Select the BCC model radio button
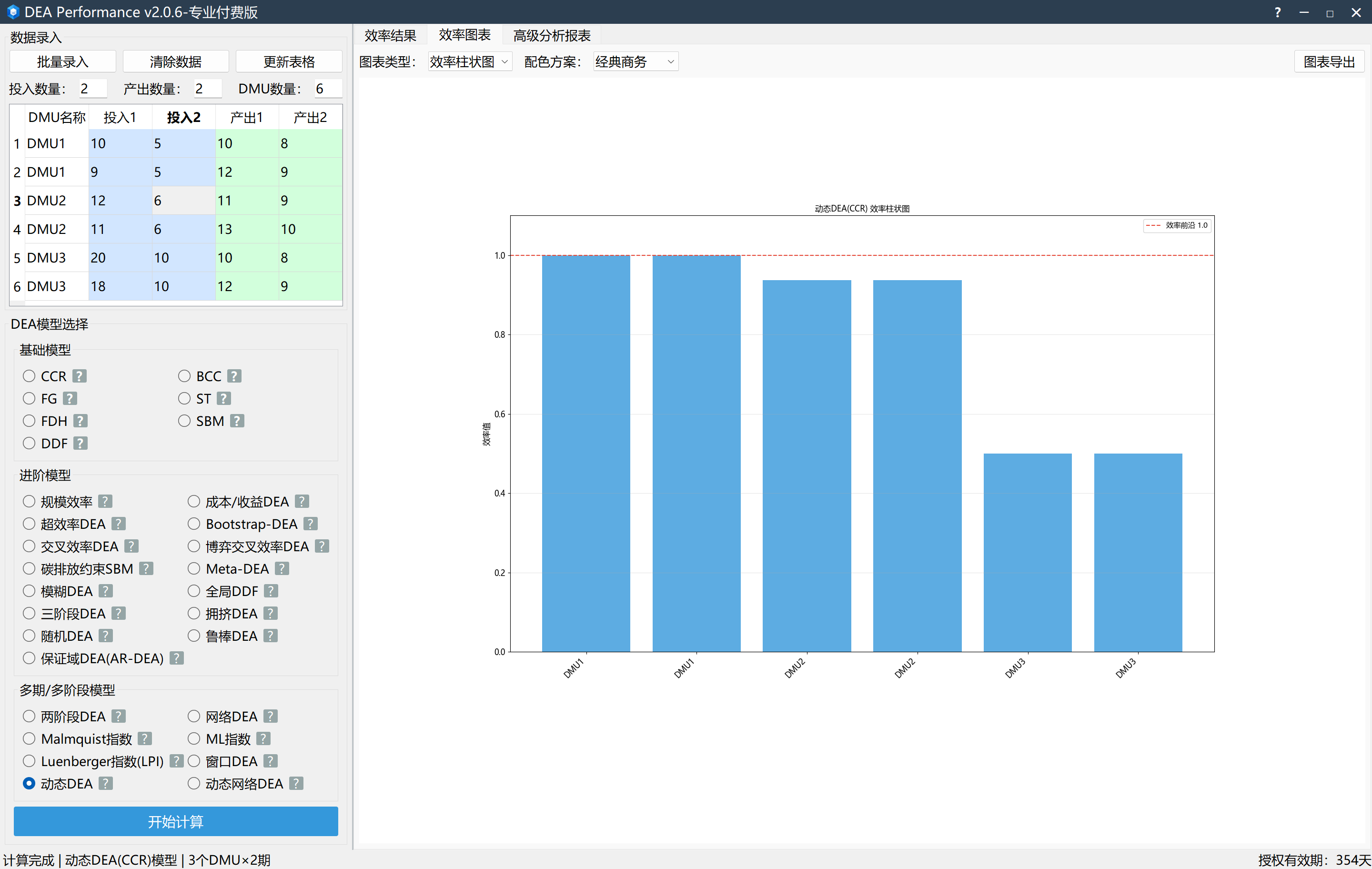 click(184, 376)
